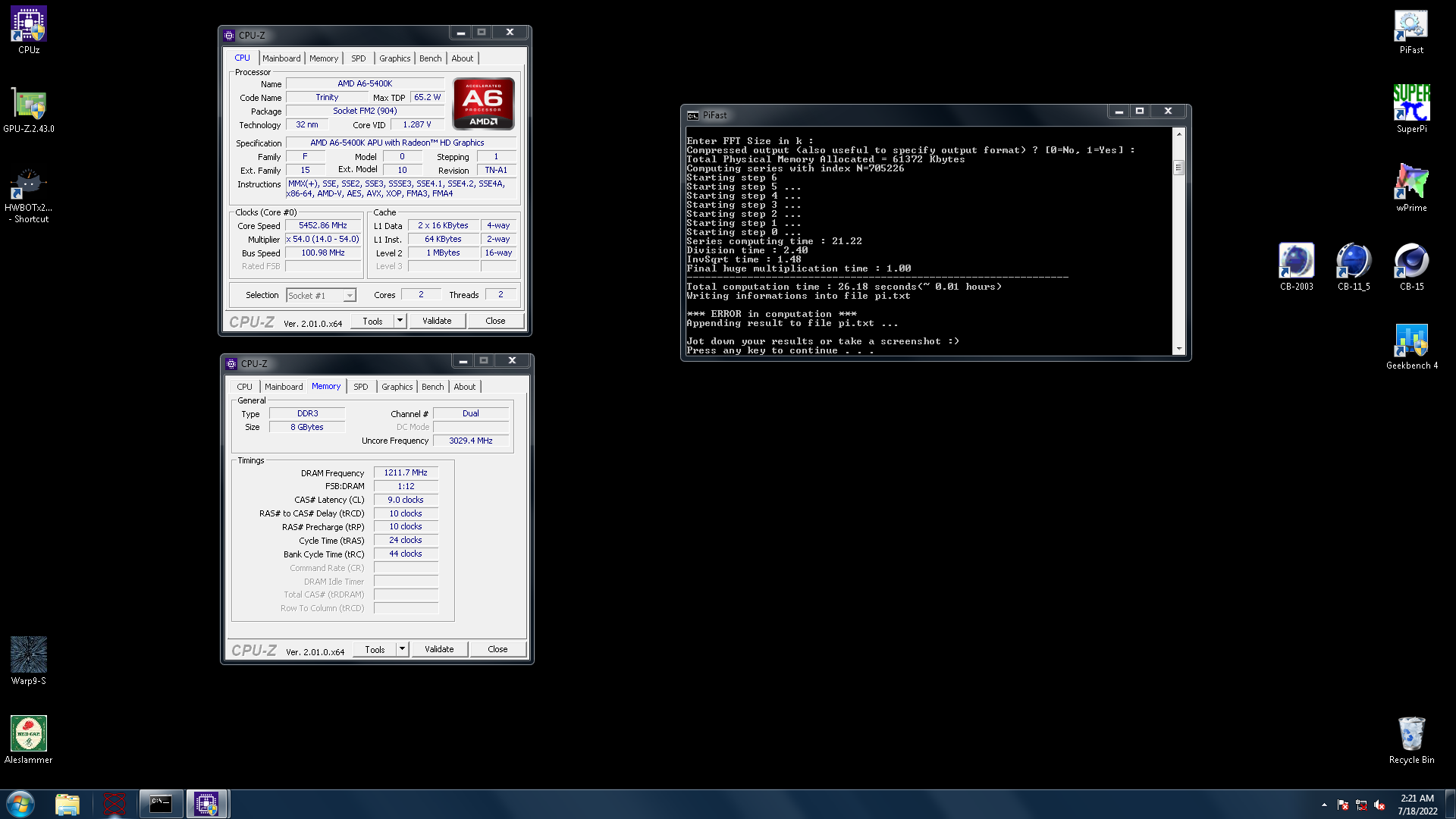The width and height of the screenshot is (1456, 819).
Task: Open the CB-15 desktop shortcut
Action: pos(1411,267)
